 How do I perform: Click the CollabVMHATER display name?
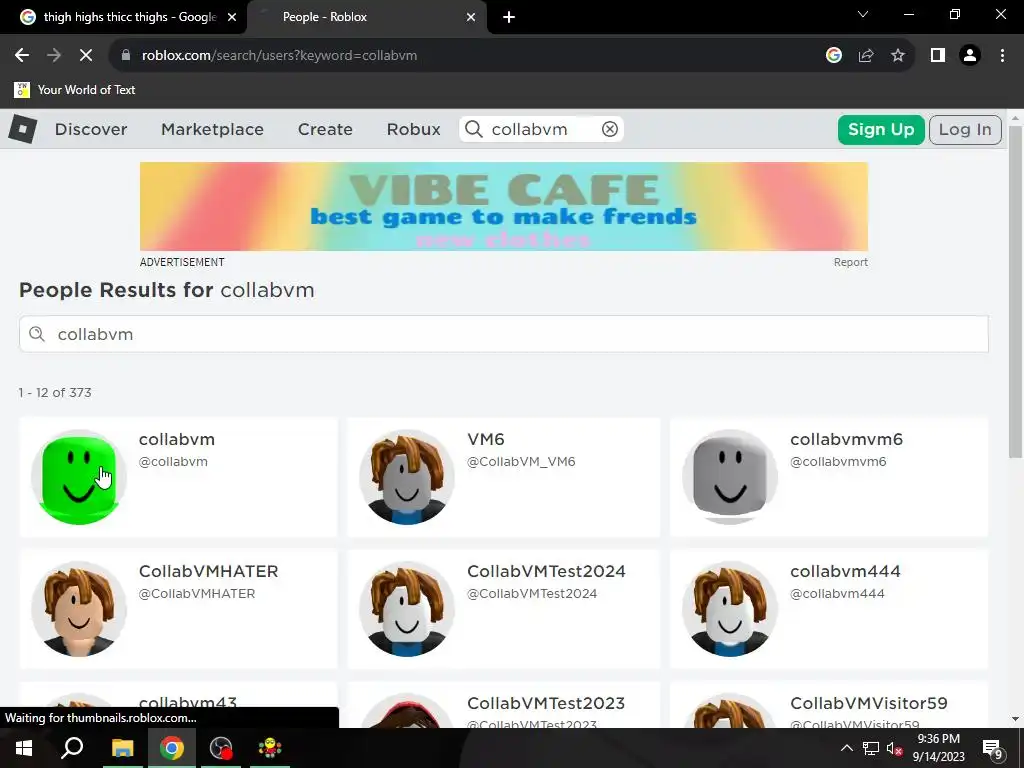tap(208, 571)
